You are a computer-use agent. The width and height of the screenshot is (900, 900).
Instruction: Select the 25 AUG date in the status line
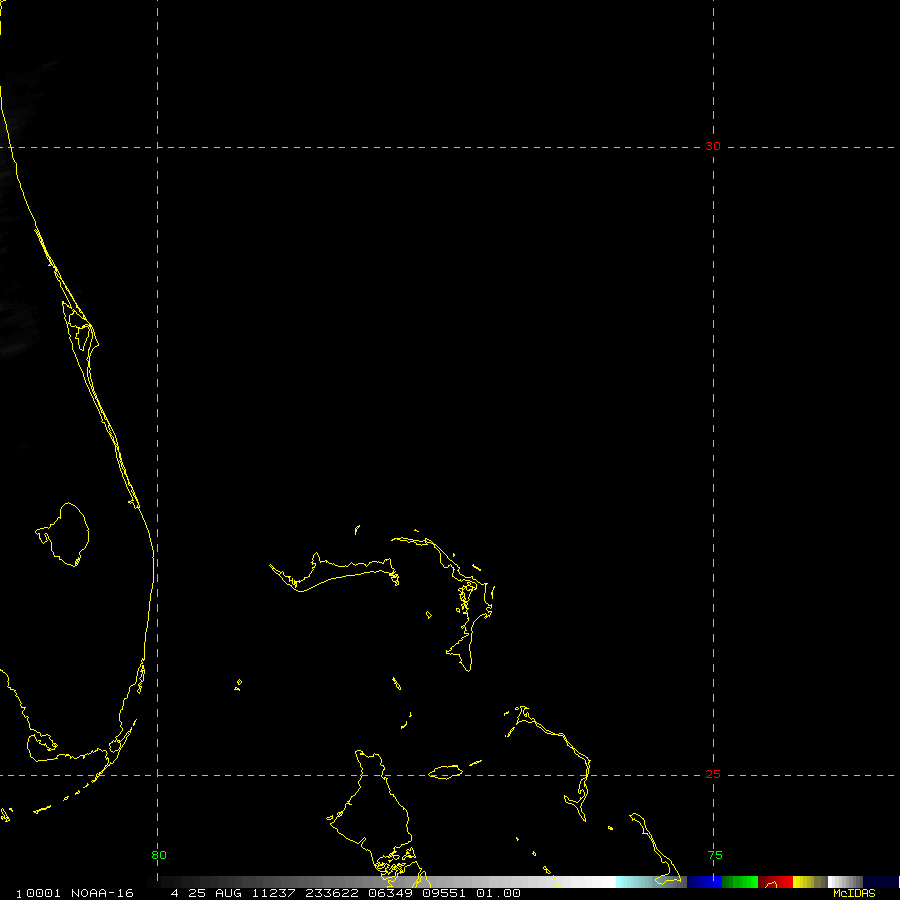pos(208,893)
